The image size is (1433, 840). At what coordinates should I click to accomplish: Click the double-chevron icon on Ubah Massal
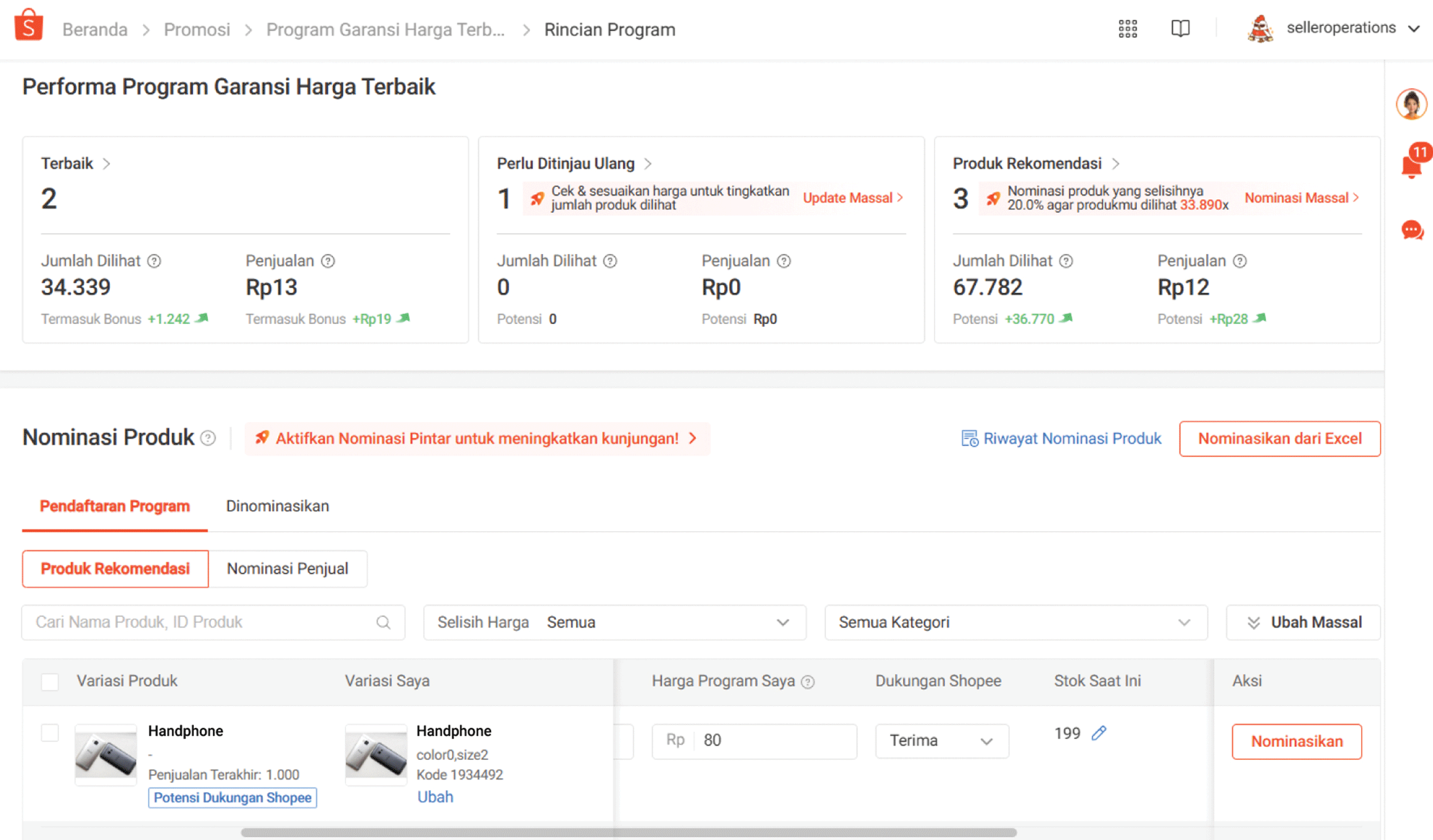[x=1253, y=623]
